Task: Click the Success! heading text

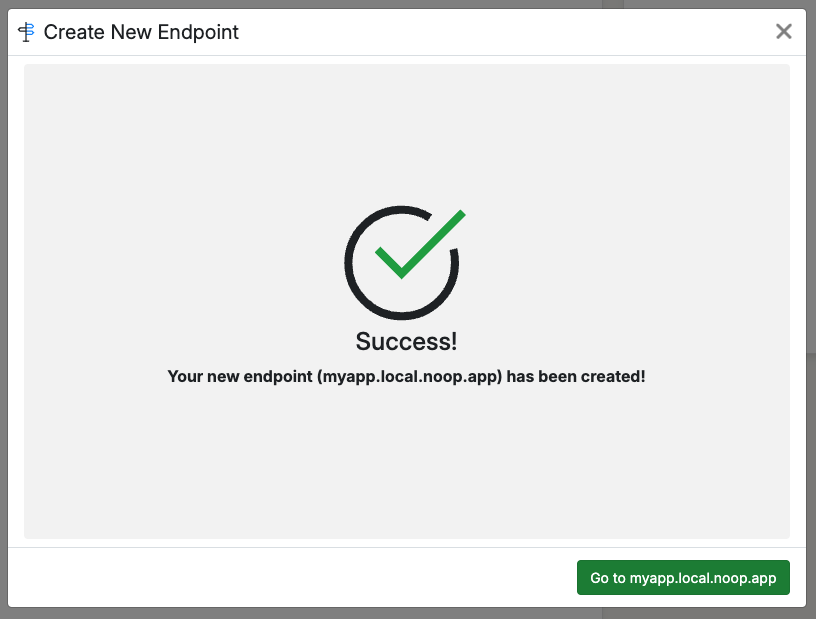Action: click(406, 341)
